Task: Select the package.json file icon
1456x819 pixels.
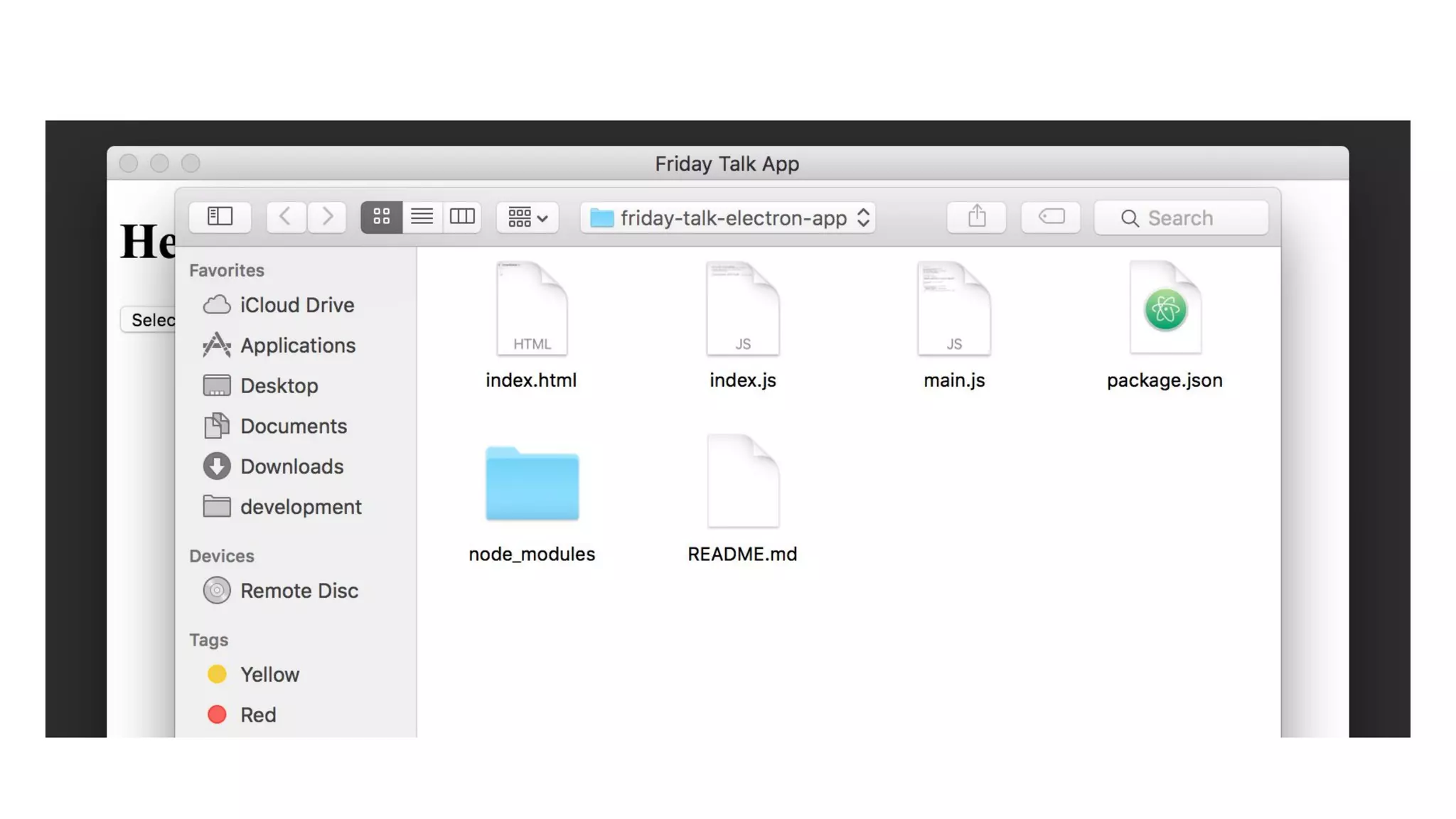Action: 1165,310
